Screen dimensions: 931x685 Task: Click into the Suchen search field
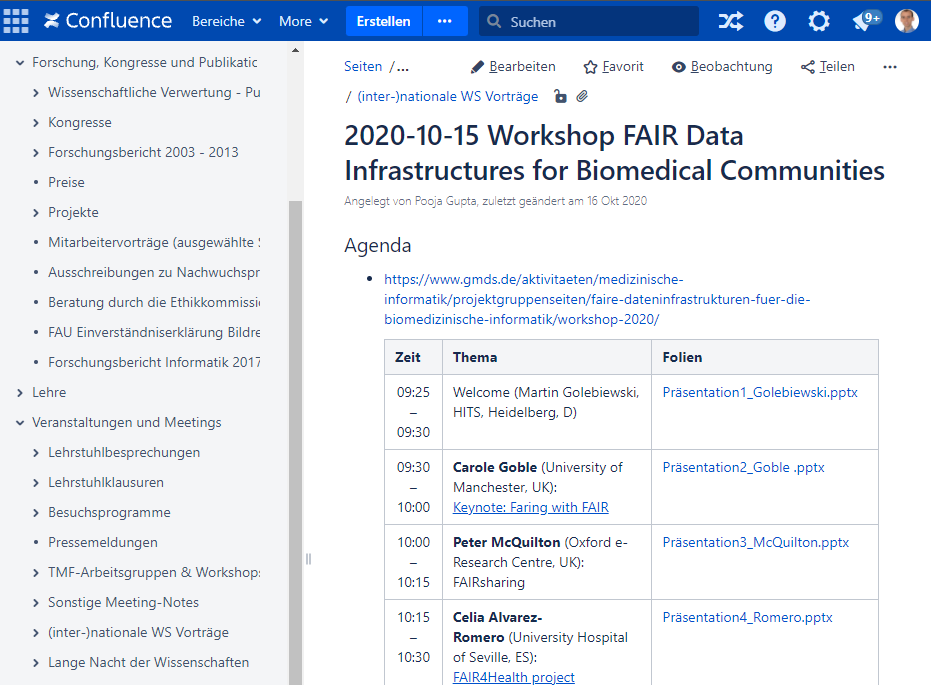tap(589, 21)
